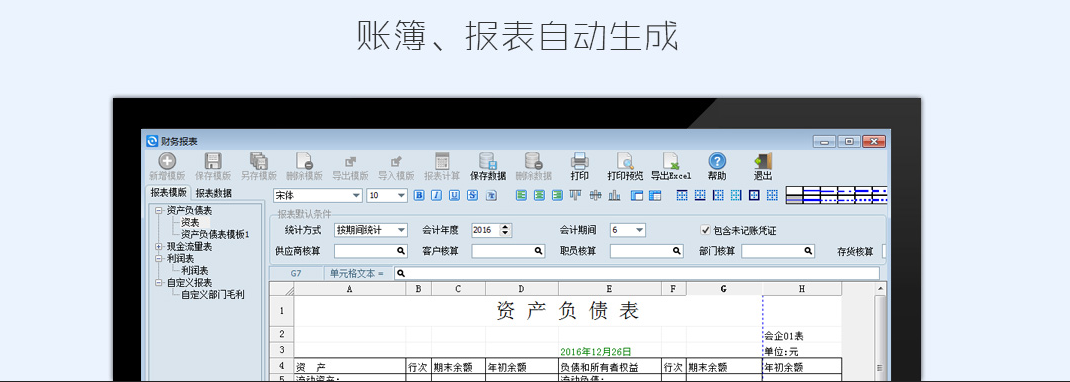This screenshot has width=1070, height=382.
Task: Click the 导入模版 import template icon
Action: coord(396,161)
